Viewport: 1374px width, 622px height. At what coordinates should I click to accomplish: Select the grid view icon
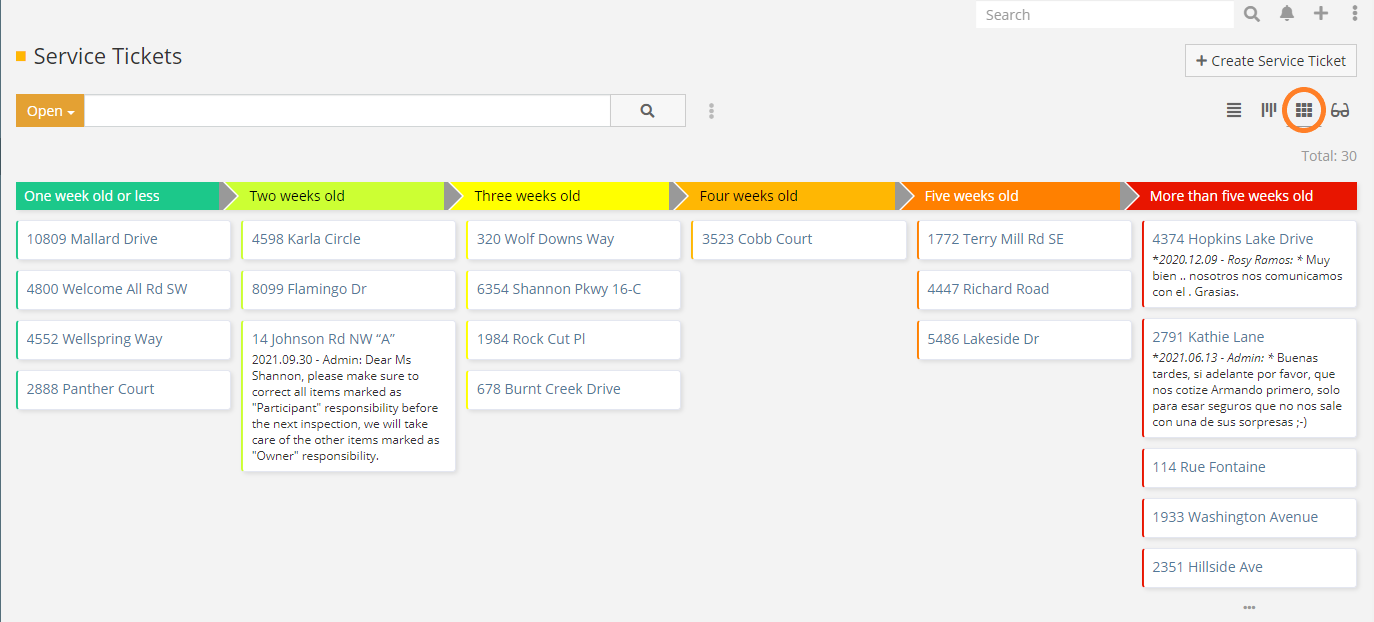pyautogui.click(x=1304, y=110)
